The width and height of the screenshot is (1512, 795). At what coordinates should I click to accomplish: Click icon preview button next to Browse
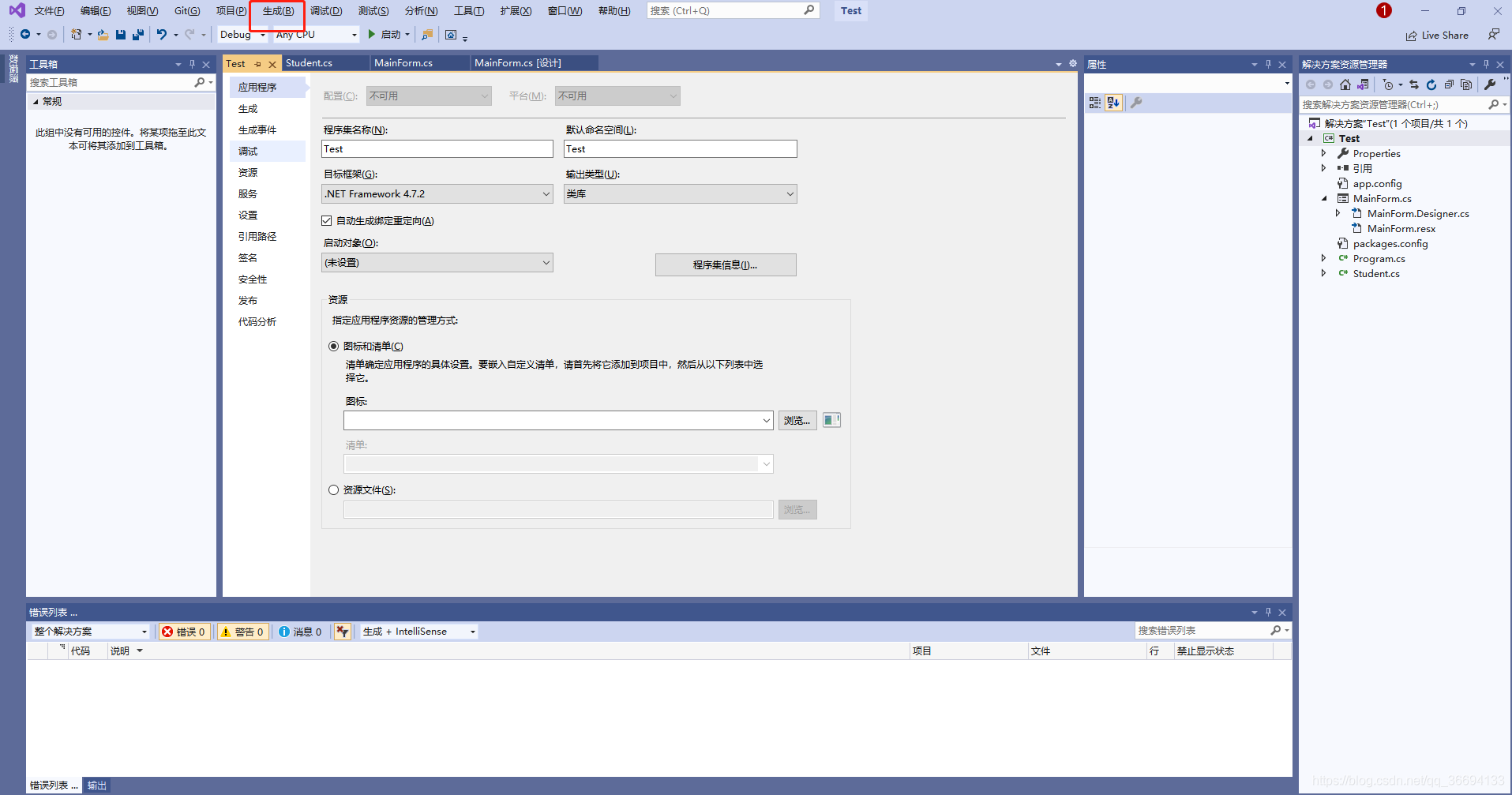coord(831,420)
